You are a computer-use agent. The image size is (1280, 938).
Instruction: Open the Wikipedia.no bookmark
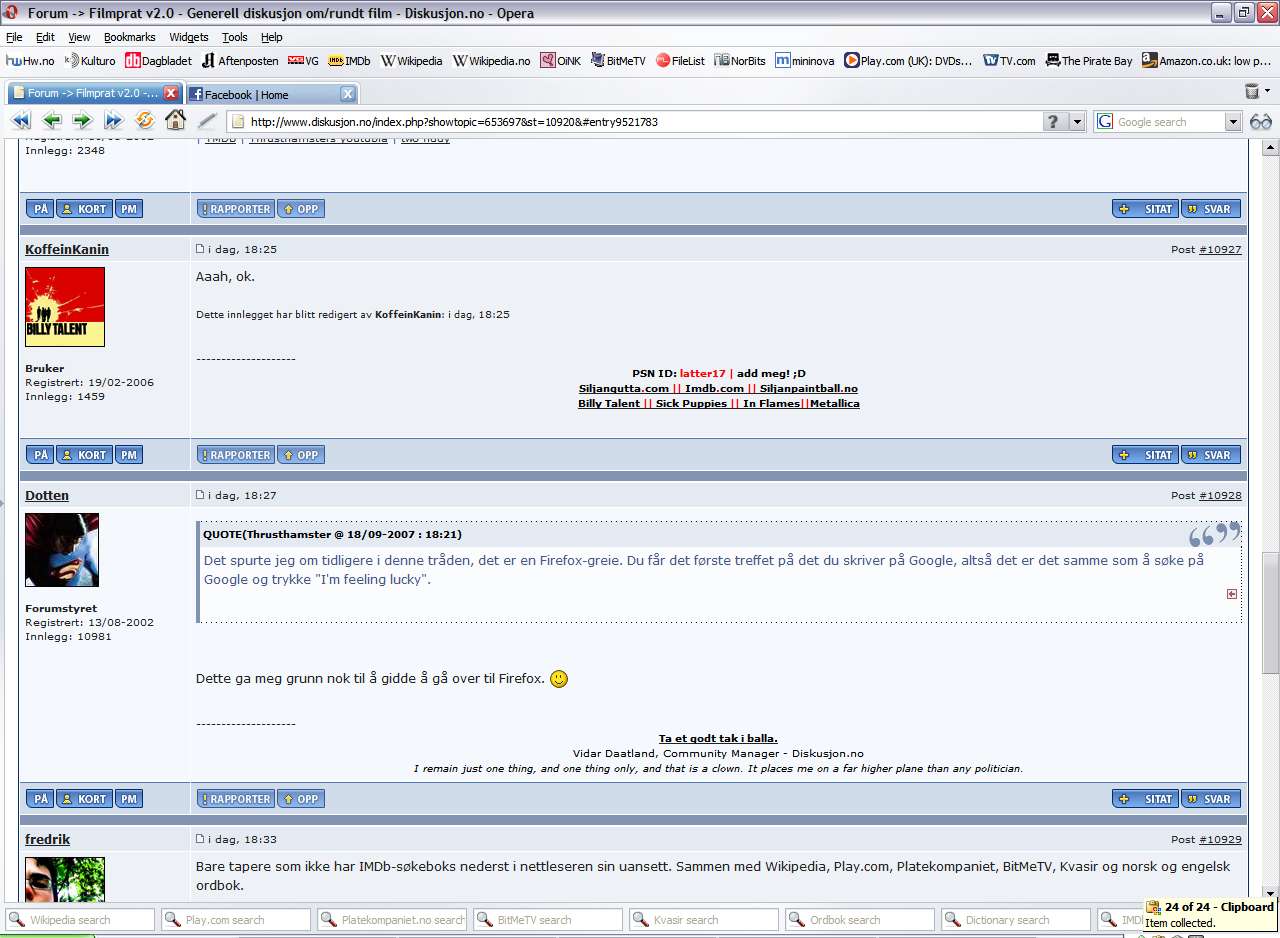[x=491, y=60]
